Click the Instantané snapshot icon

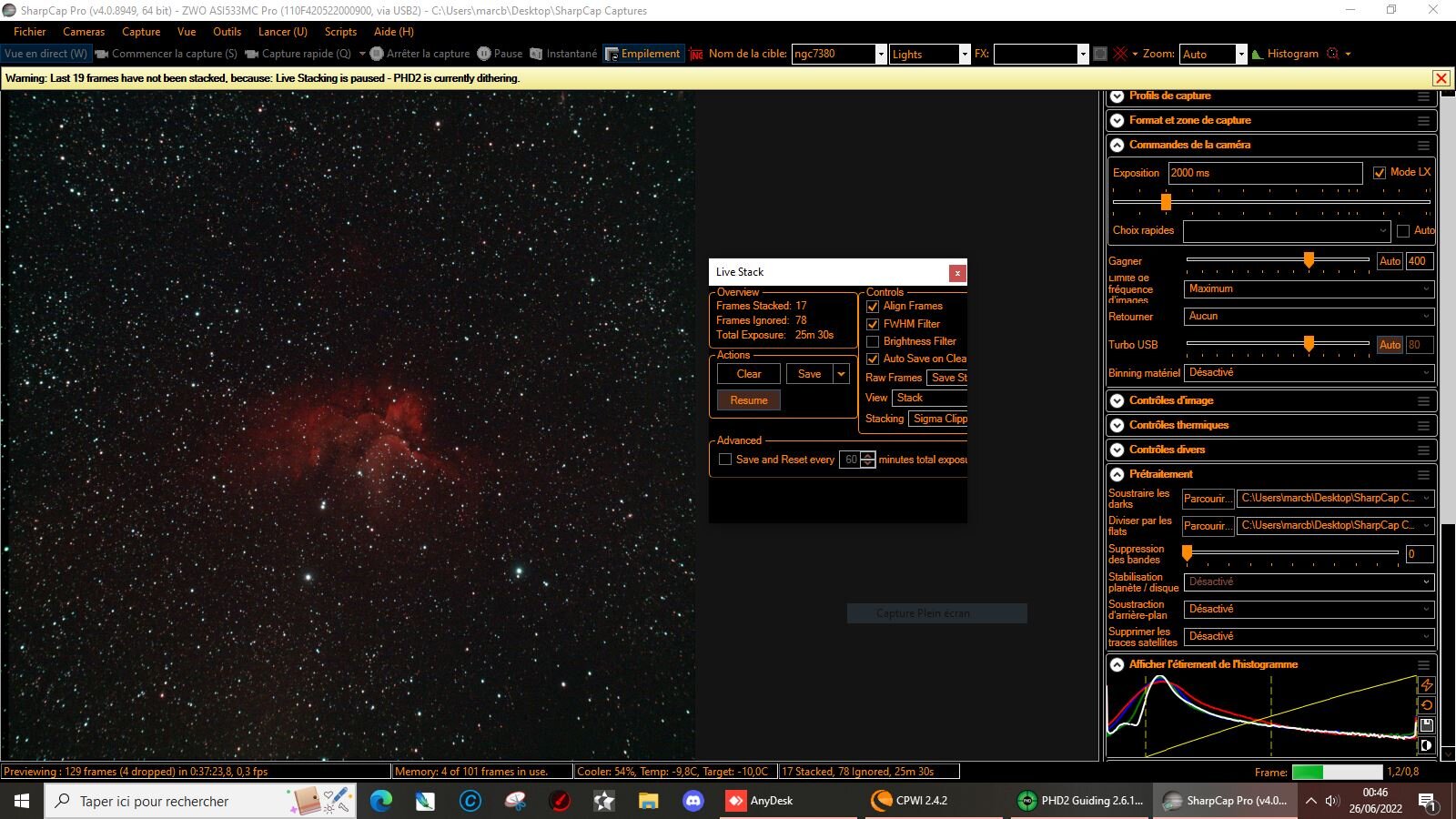pyautogui.click(x=536, y=54)
